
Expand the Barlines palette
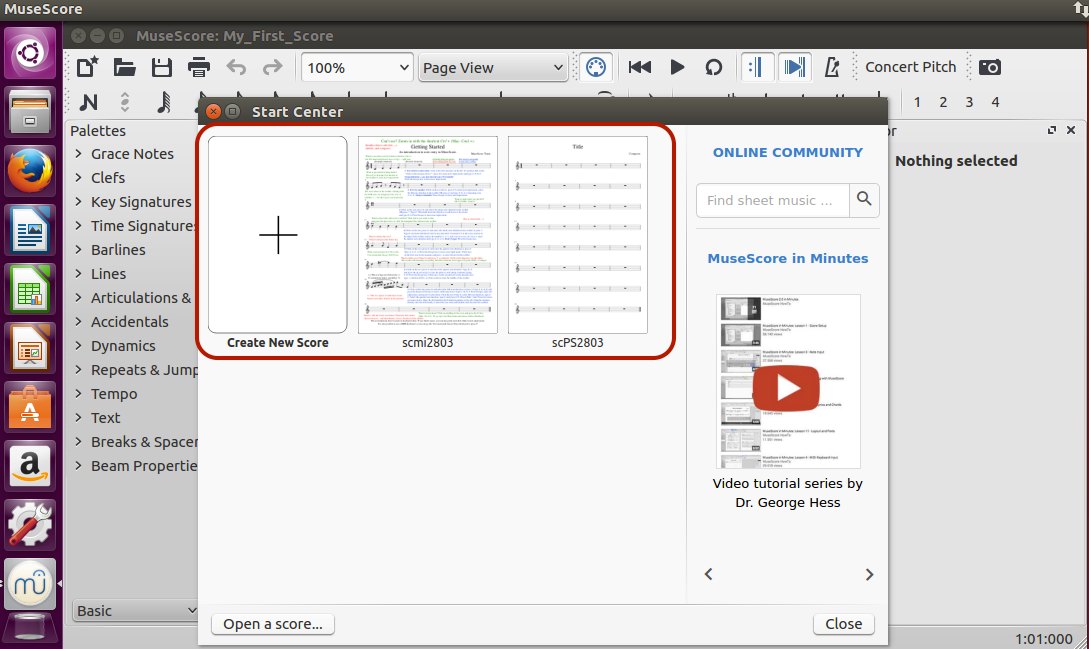(x=78, y=249)
